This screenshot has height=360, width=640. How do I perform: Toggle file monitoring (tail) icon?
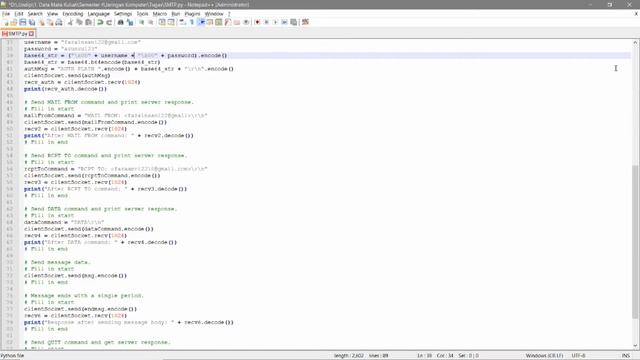(x=246, y=22)
